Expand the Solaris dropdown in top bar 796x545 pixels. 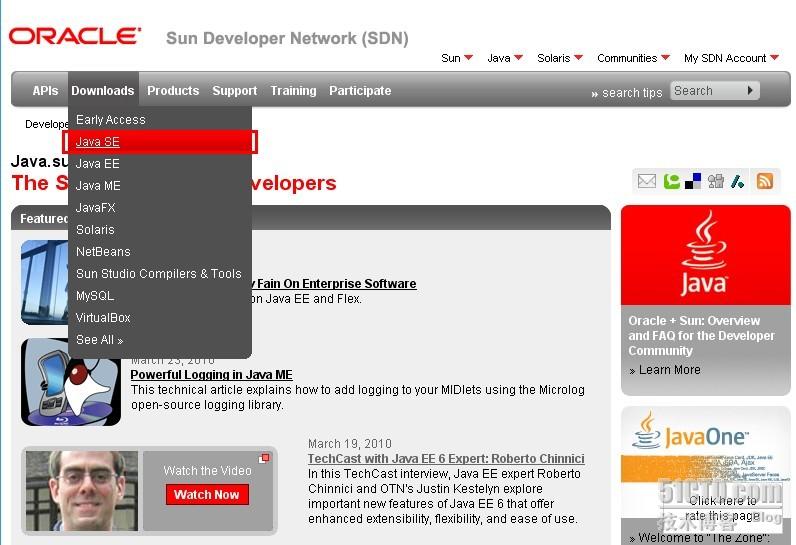[560, 58]
